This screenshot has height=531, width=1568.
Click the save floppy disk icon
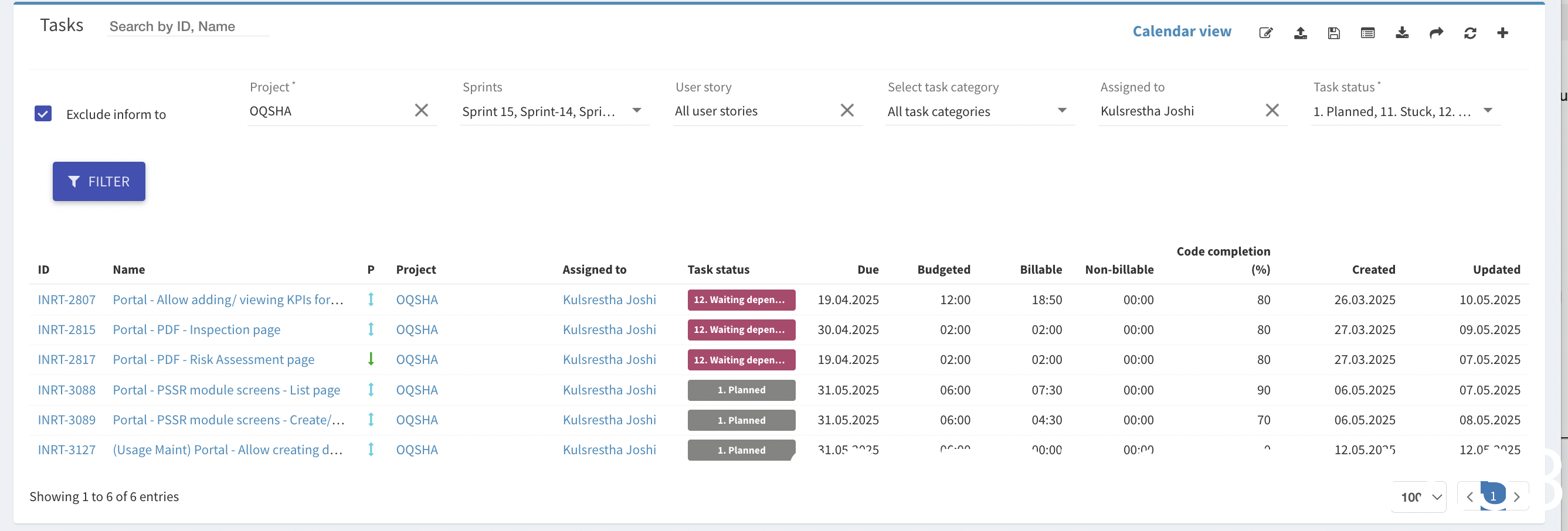[1333, 33]
